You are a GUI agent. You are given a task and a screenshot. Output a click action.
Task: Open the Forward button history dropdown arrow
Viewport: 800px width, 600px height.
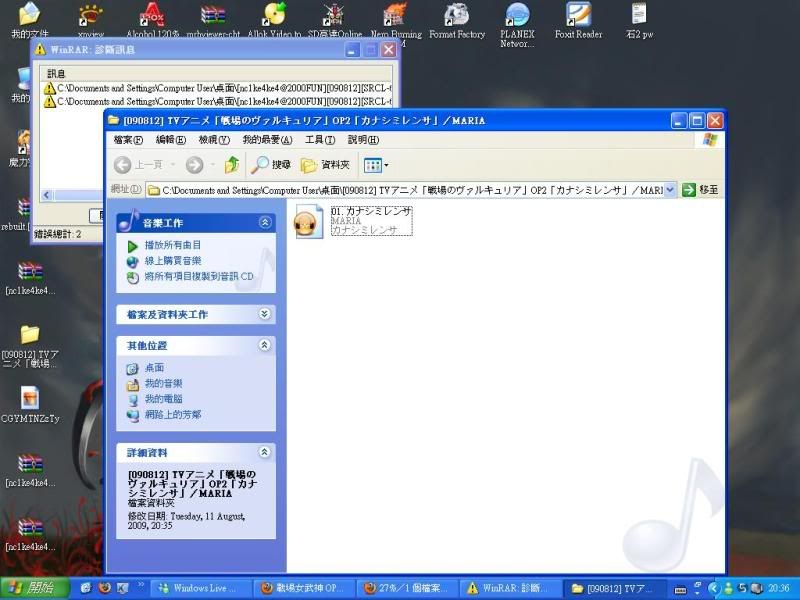213,165
